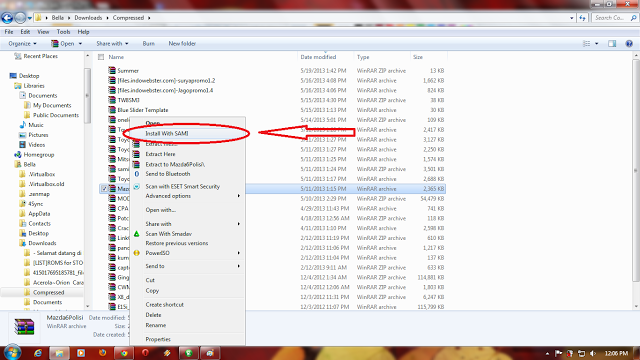Open the view options dropdown arrow
The width and height of the screenshot is (640, 360).
click(x=596, y=43)
